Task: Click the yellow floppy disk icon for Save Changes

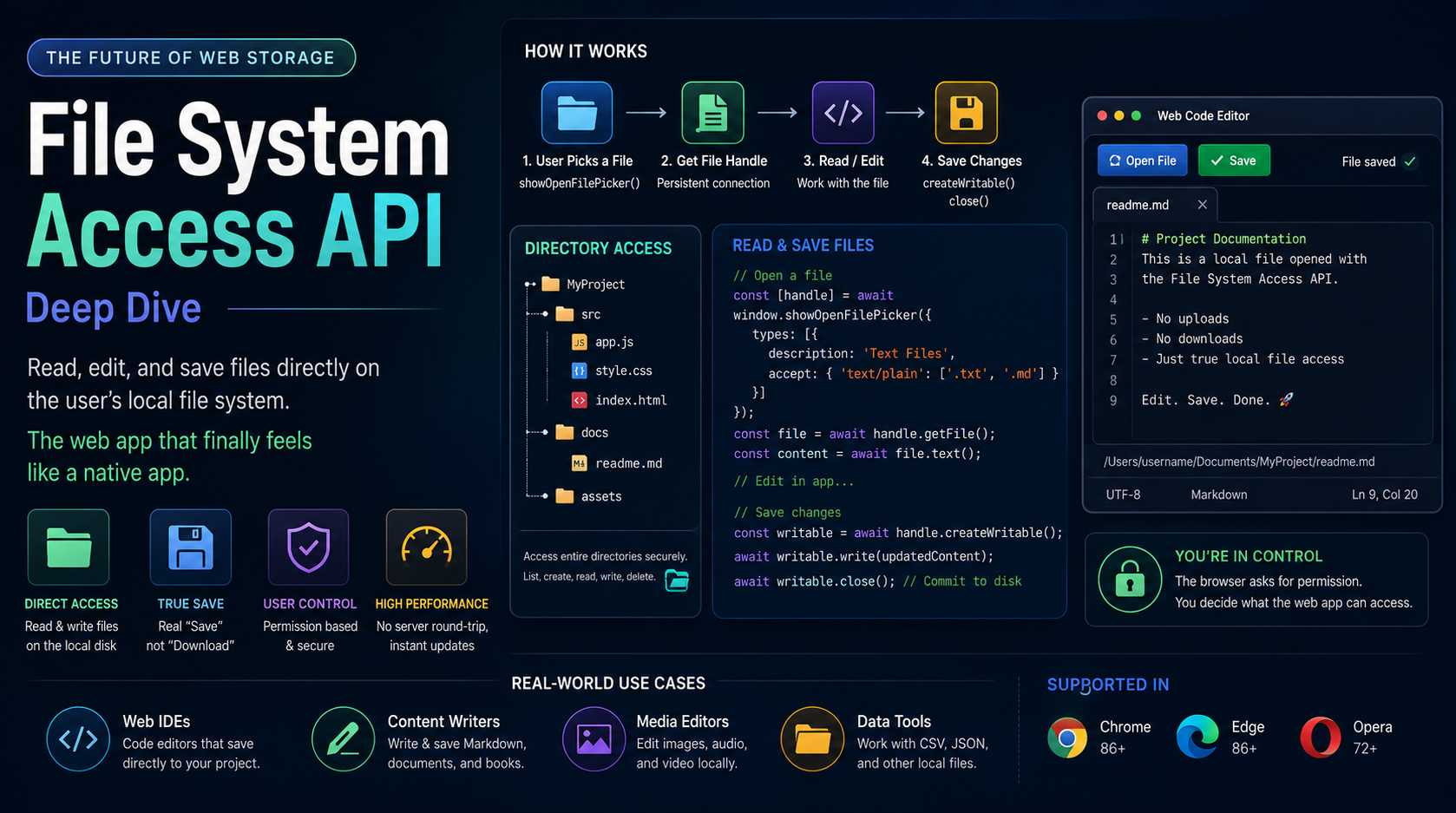Action: click(x=966, y=113)
